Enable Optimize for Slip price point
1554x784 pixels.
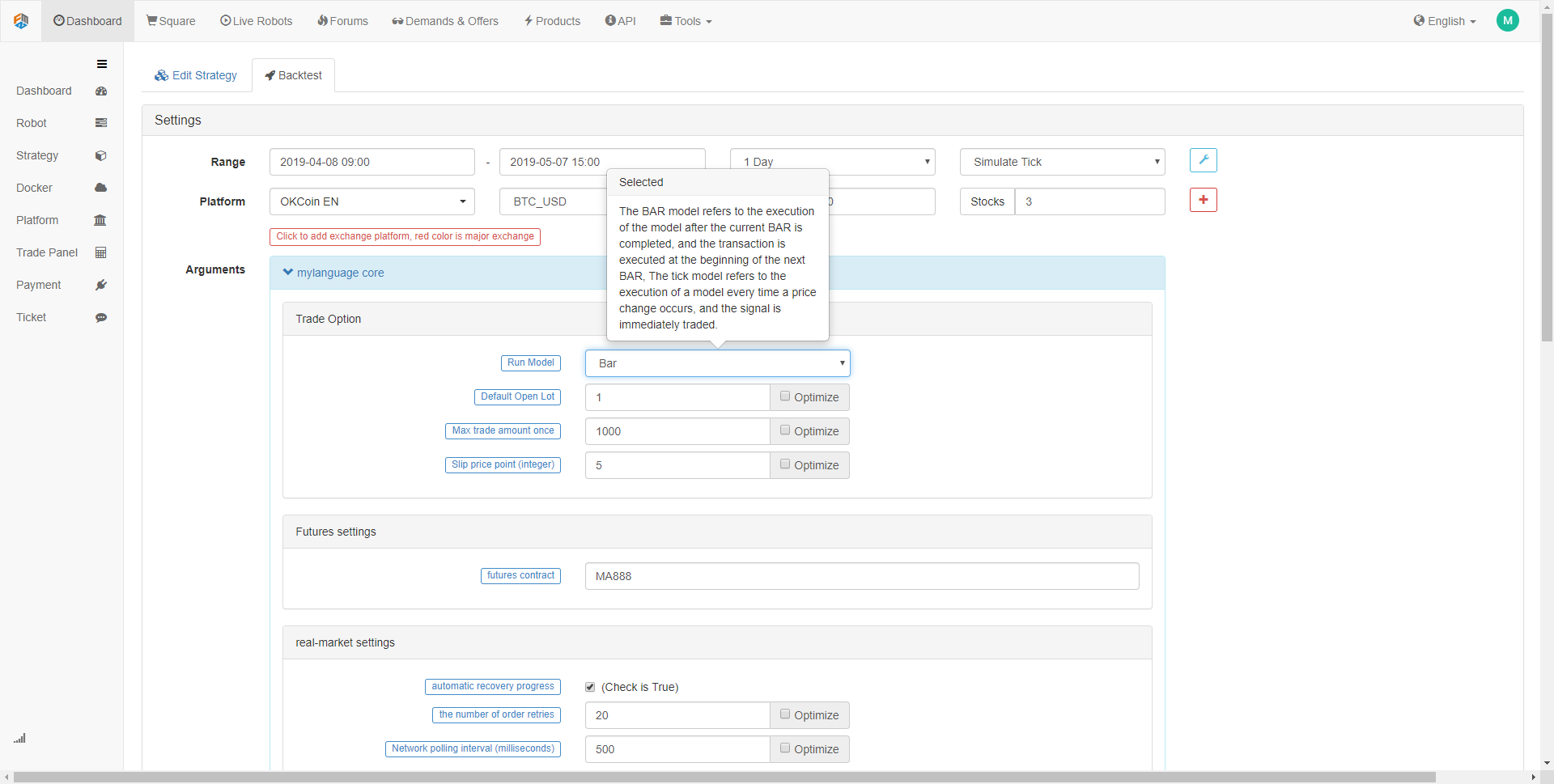pos(785,464)
